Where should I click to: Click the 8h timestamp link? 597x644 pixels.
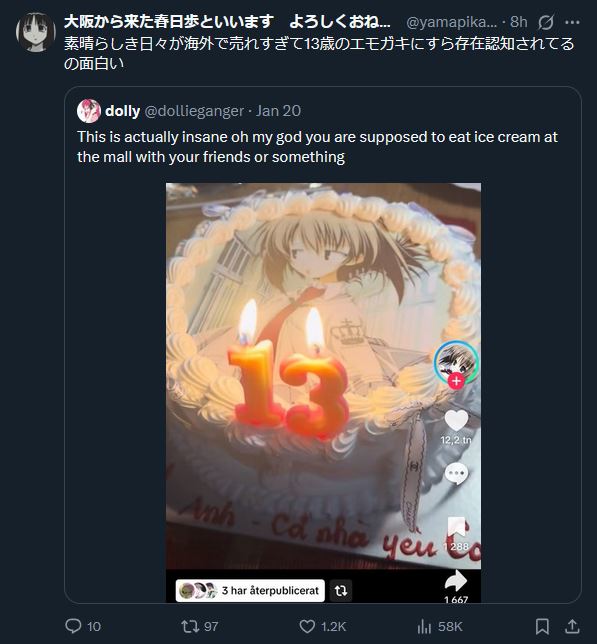pyautogui.click(x=519, y=22)
